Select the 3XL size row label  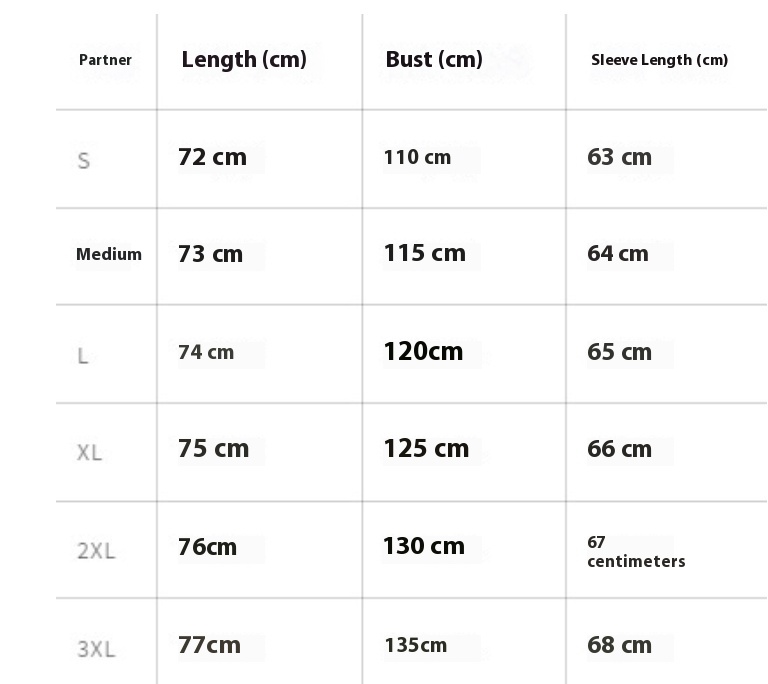[x=96, y=649]
